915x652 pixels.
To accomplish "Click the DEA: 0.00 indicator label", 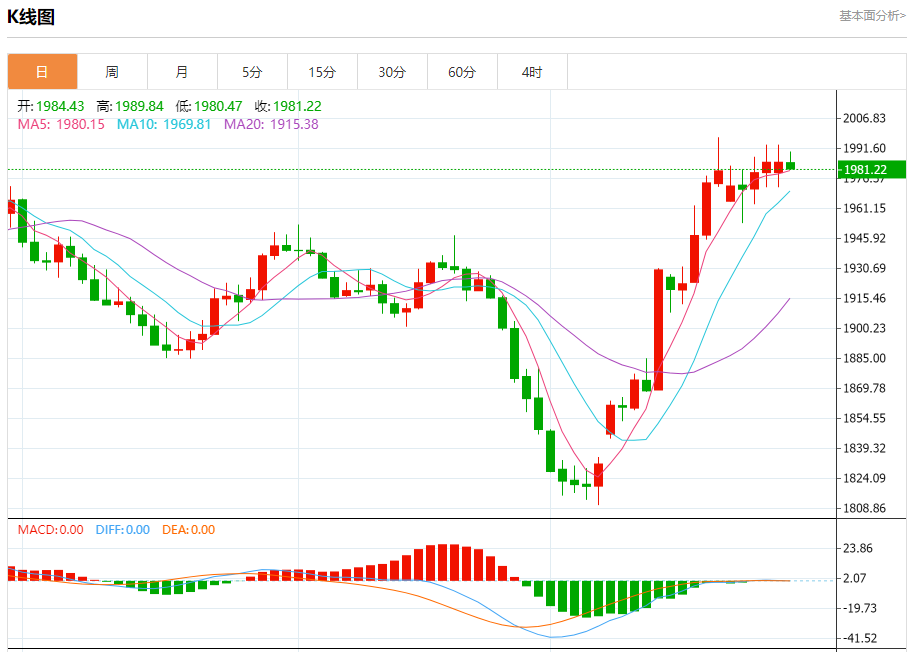I will point(187,530).
